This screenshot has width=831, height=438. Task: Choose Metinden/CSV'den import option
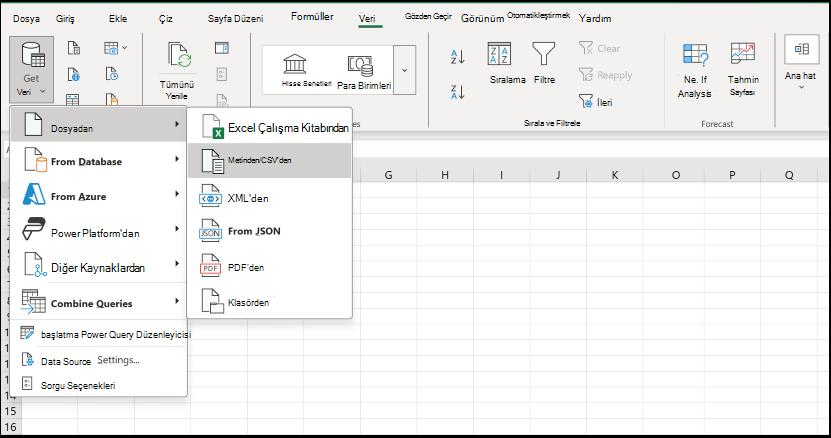270,160
